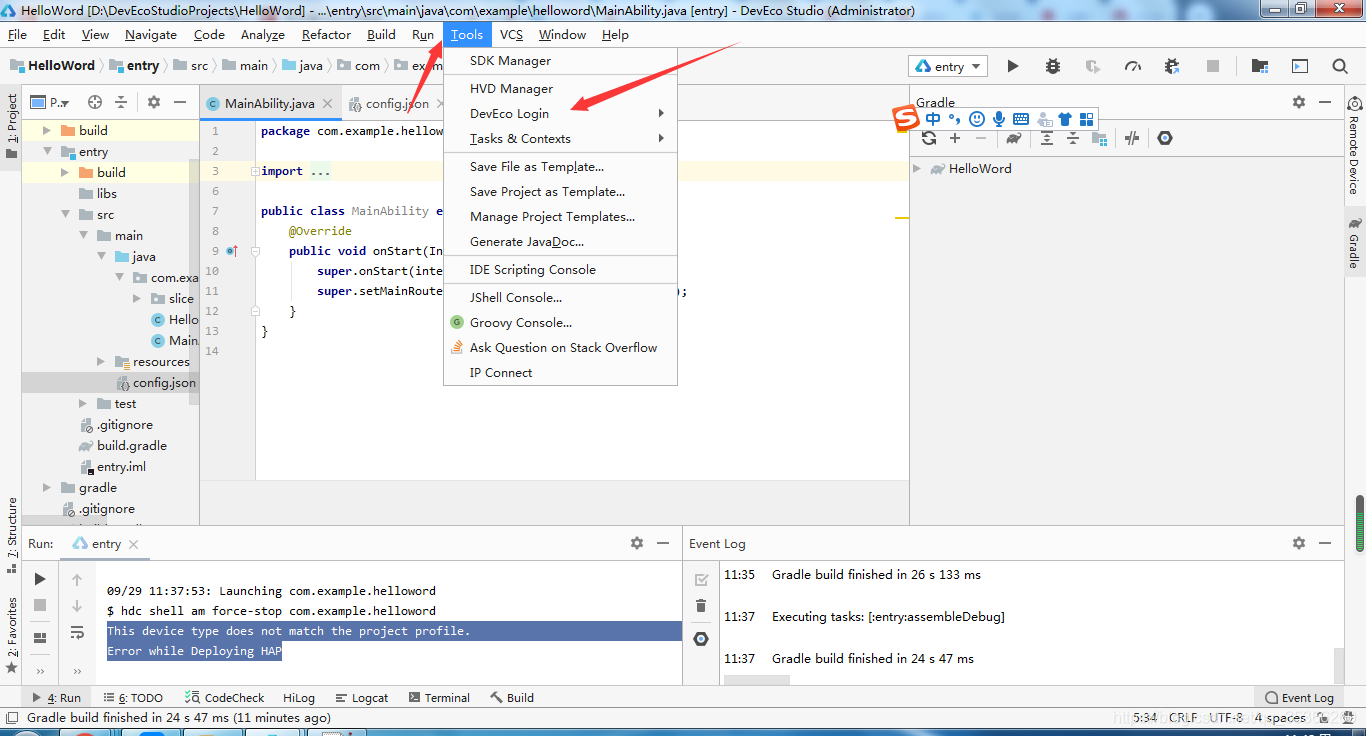The height and width of the screenshot is (736, 1366).
Task: Expand all nodes in Gradle panel
Action: click(1047, 138)
